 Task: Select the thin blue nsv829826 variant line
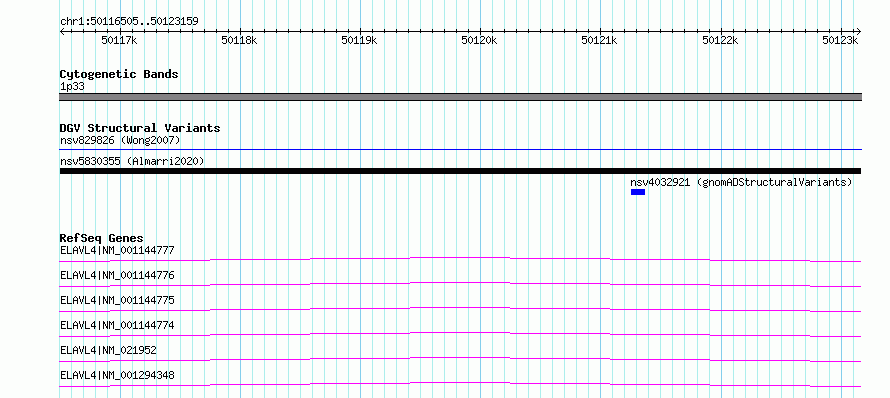(460, 150)
